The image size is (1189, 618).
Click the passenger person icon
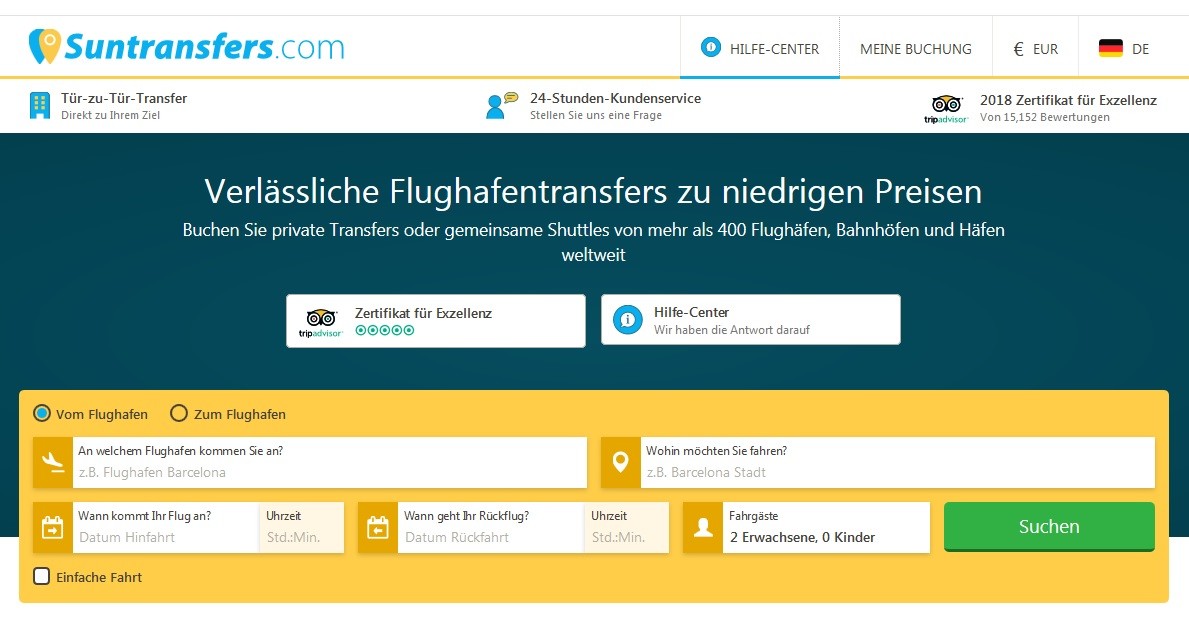[703, 527]
